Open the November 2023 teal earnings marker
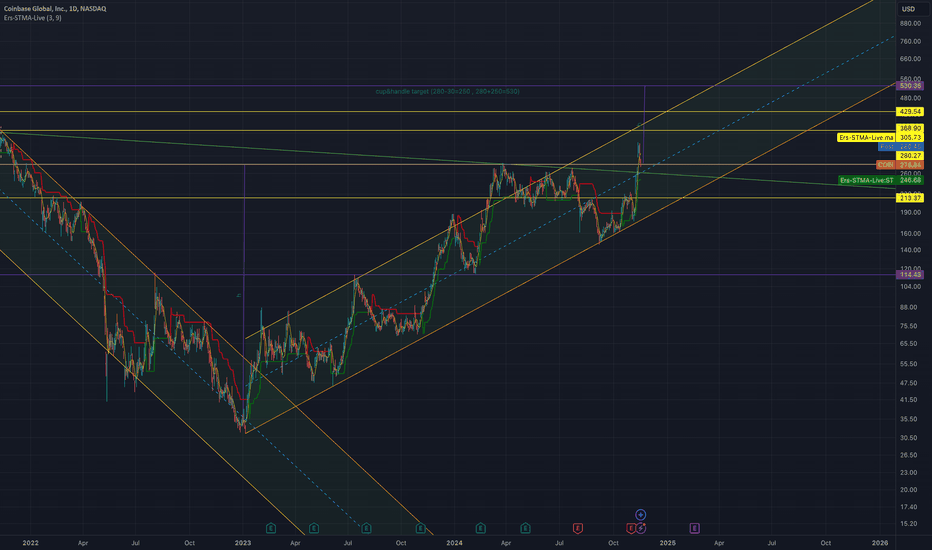 pyautogui.click(x=421, y=528)
